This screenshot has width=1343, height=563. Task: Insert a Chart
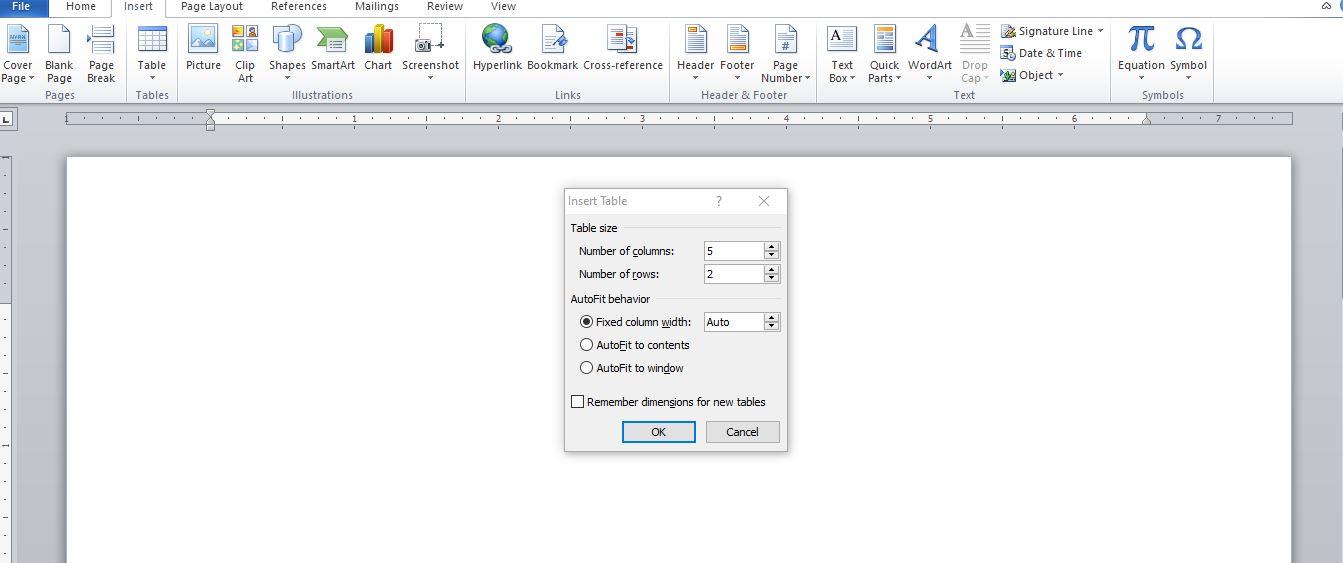click(378, 48)
